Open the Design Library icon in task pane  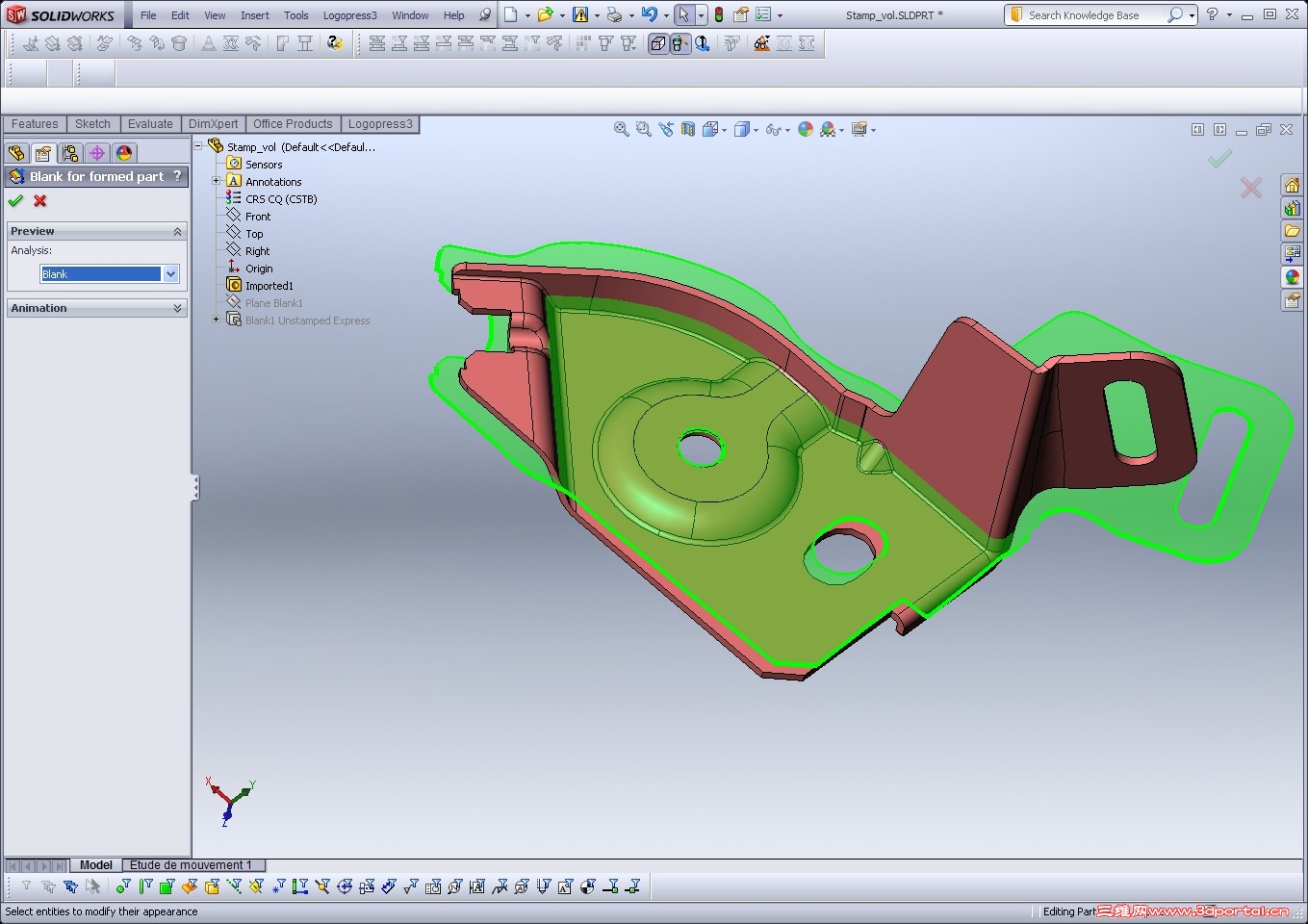[1292, 208]
